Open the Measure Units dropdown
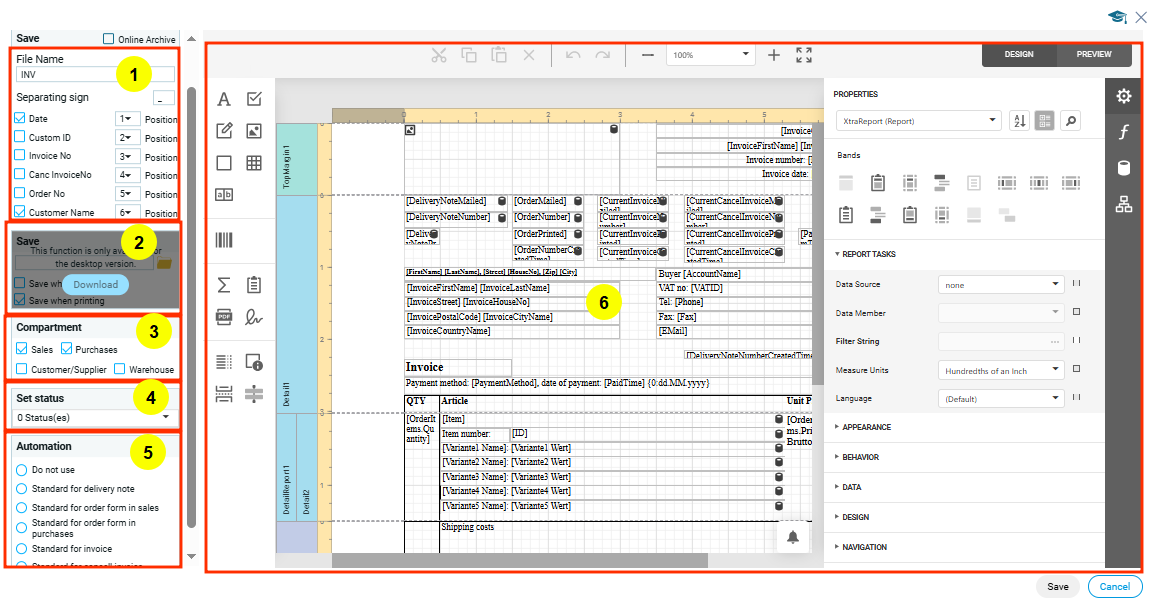Image resolution: width=1156 pixels, height=607 pixels. tap(1001, 370)
